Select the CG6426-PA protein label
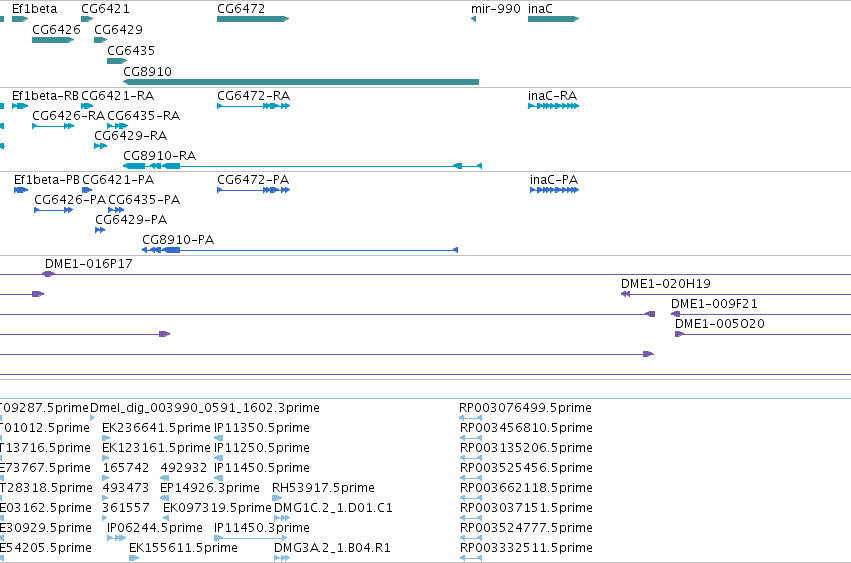This screenshot has width=851, height=563. coord(70,200)
